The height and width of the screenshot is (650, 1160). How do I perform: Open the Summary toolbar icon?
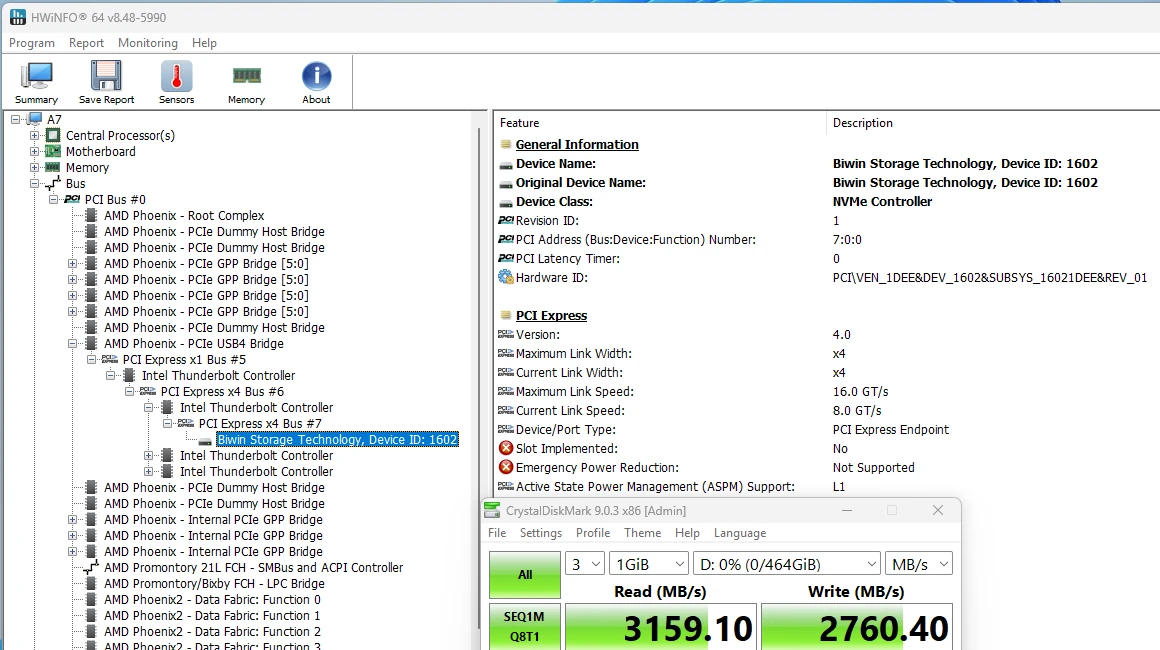(x=36, y=75)
